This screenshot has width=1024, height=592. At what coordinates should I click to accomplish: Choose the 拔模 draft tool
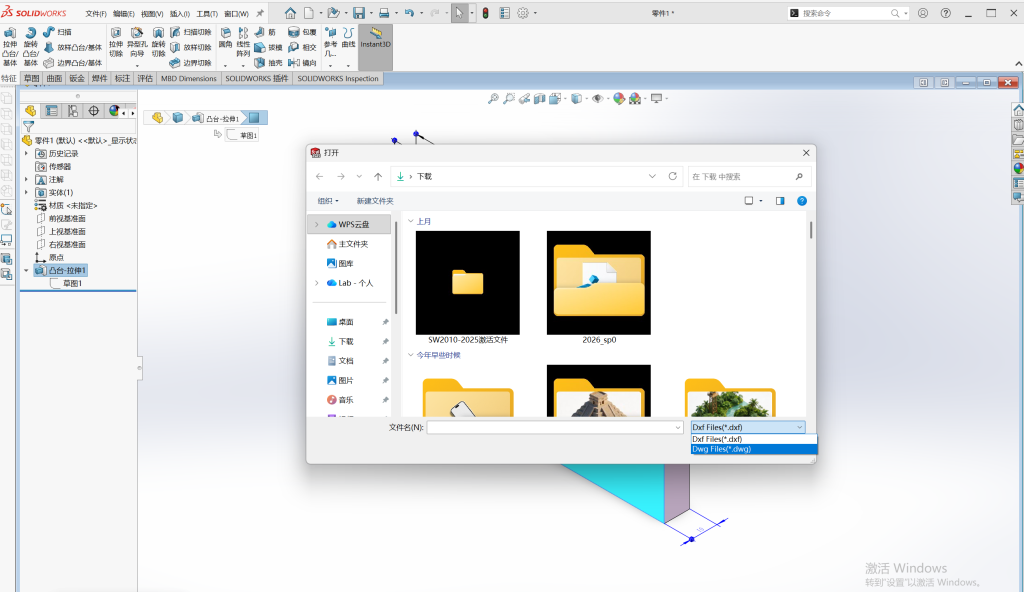point(268,48)
